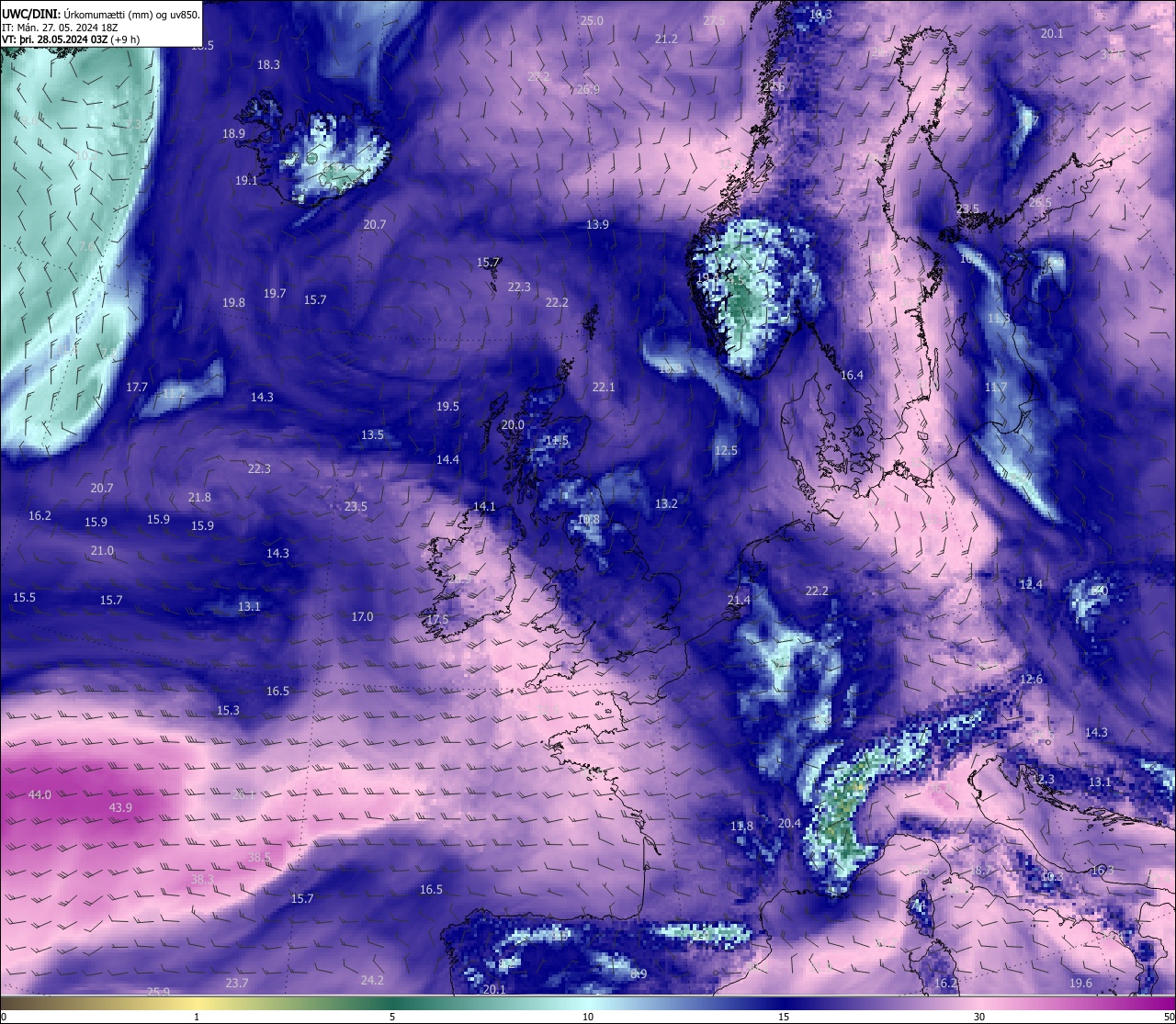This screenshot has height=1024, width=1176.
Task: Click the map value '19.5'
Action: 447,406
